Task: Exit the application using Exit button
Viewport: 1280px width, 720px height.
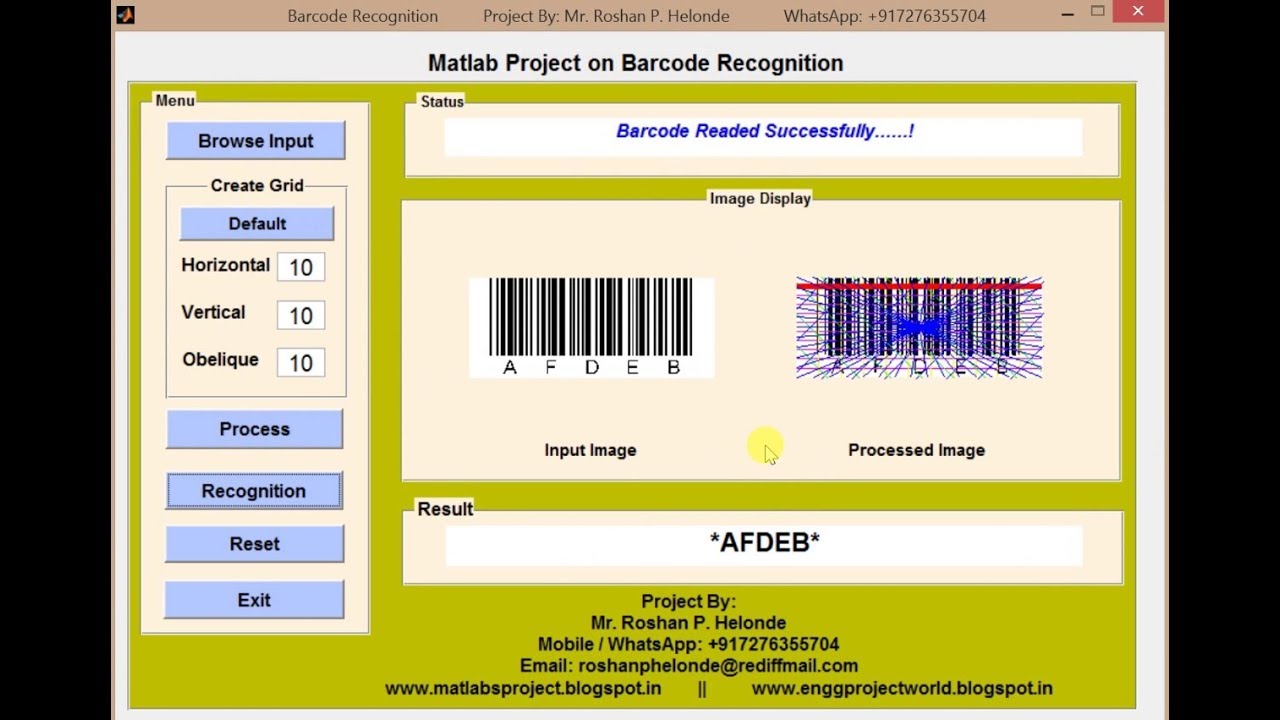Action: (254, 600)
